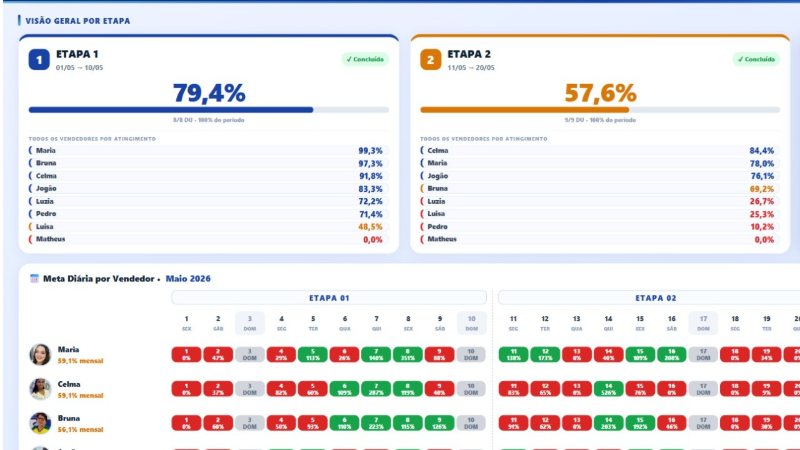Click the Concluída badge on Etapa 2
The height and width of the screenshot is (450, 800).
757,59
